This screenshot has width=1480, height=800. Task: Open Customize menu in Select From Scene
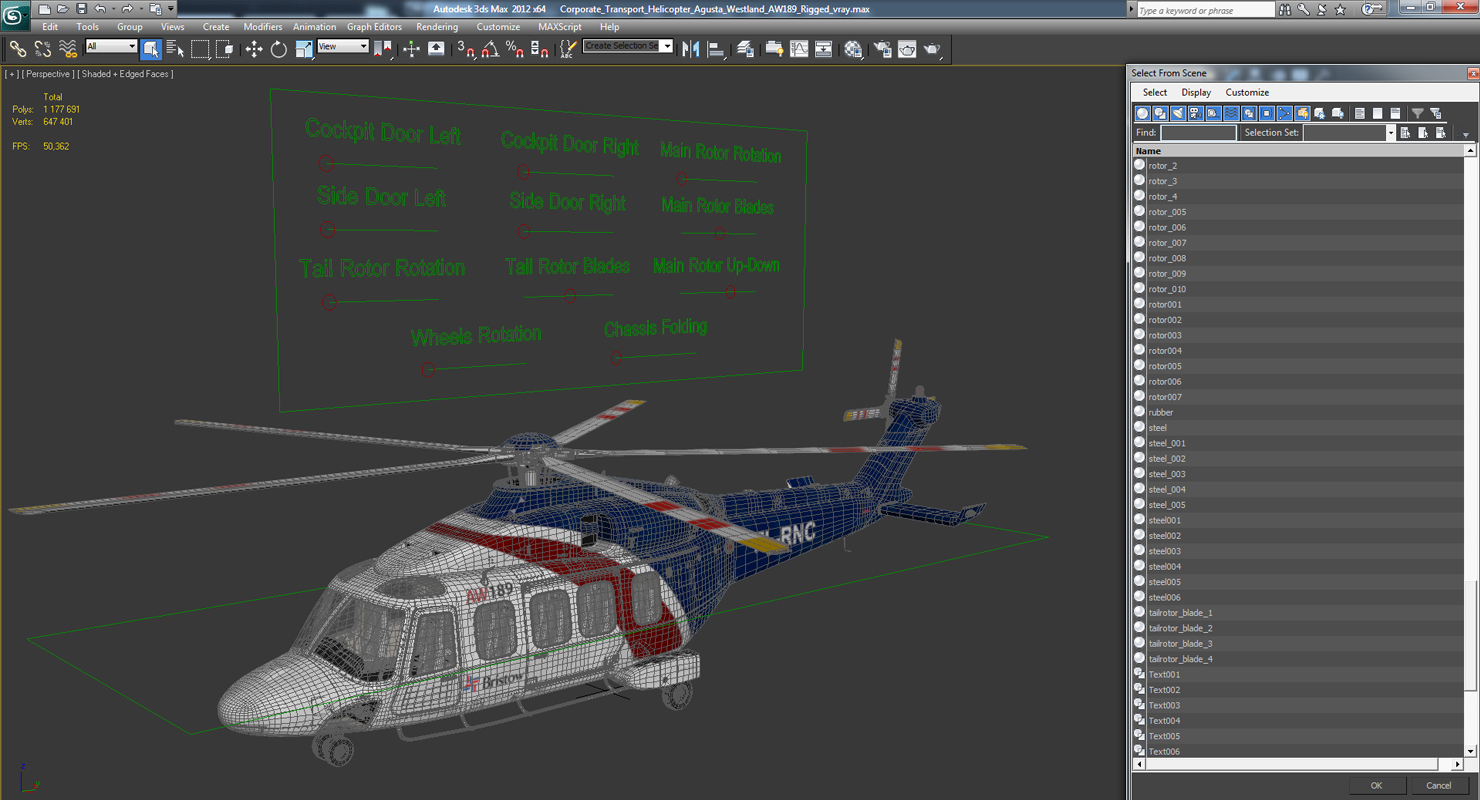[x=1247, y=92]
